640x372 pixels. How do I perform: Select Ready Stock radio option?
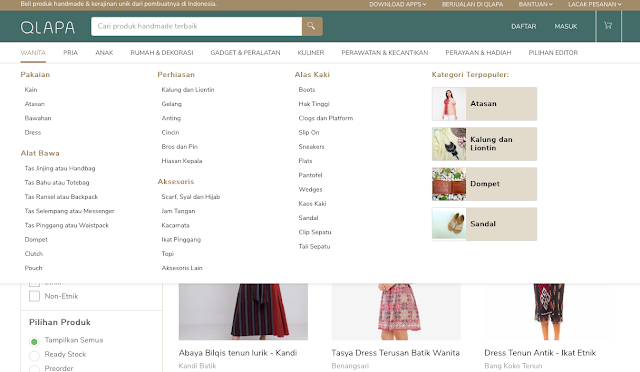(34, 355)
